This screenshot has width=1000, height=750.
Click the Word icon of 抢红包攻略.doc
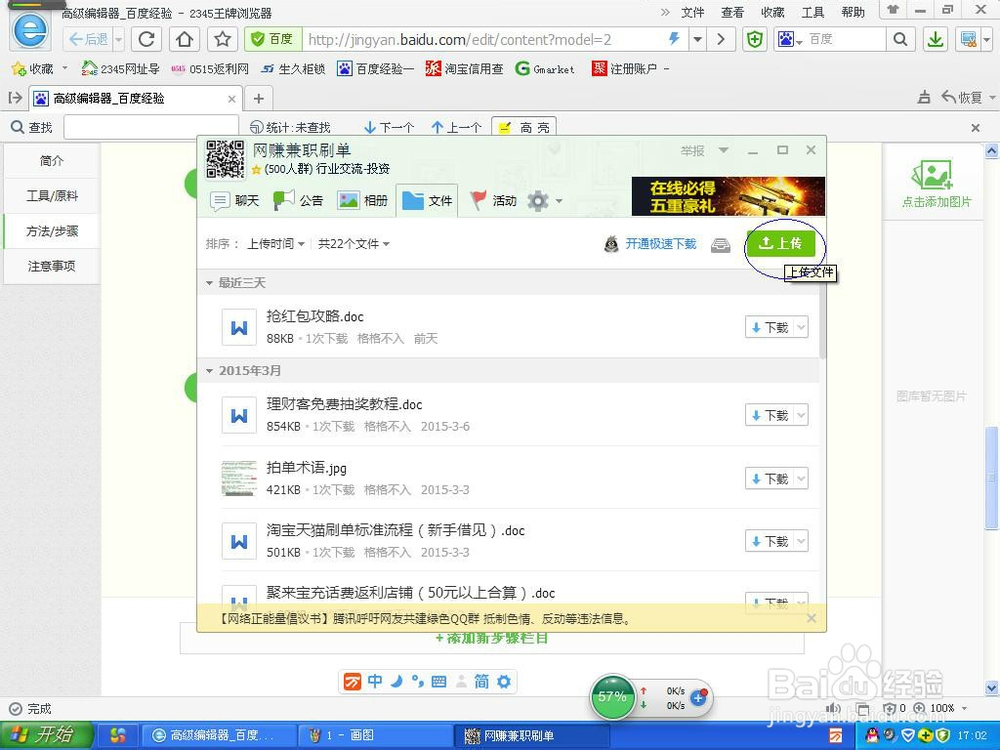click(x=239, y=327)
